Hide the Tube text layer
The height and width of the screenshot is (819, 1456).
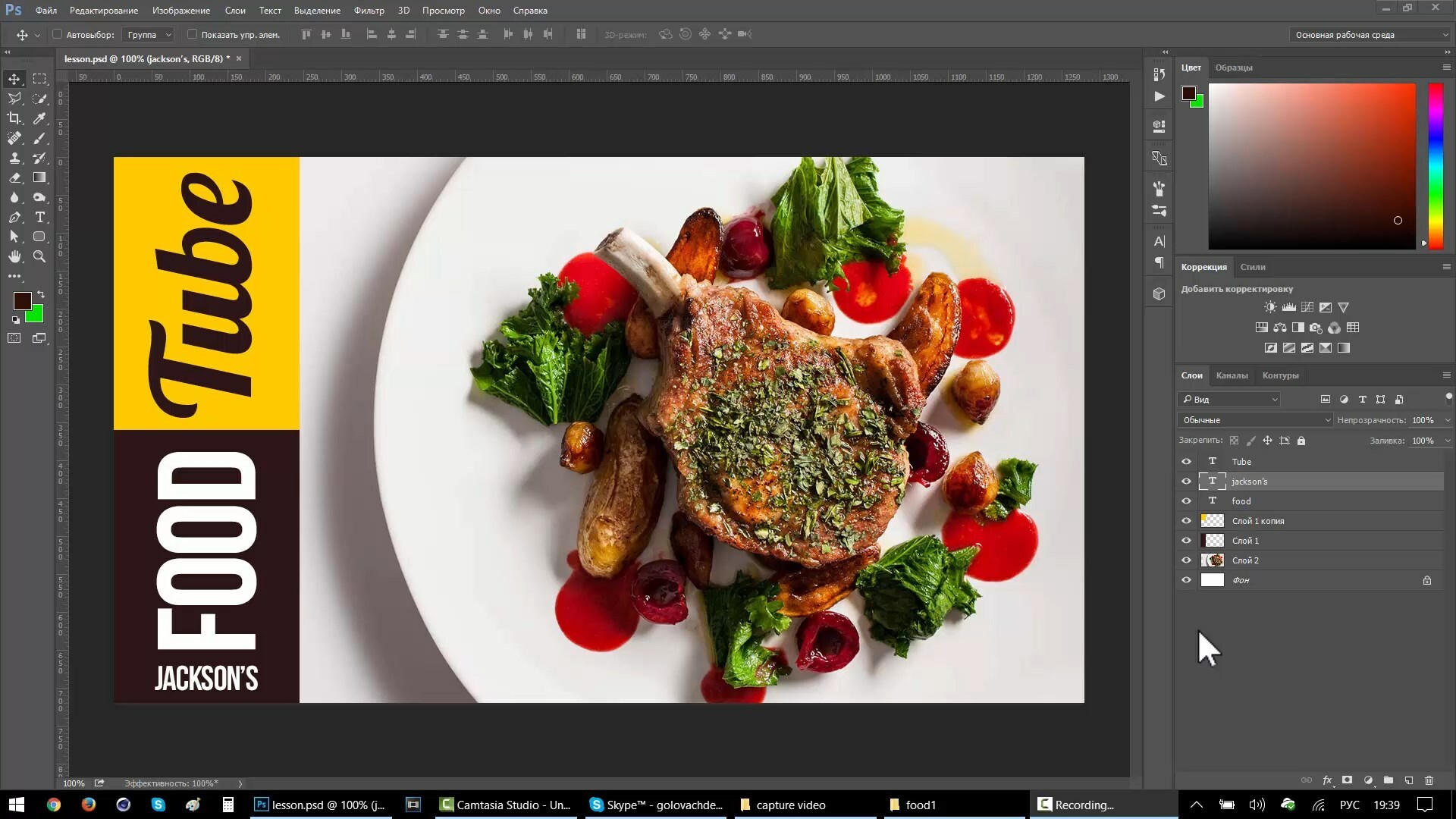pos(1187,461)
